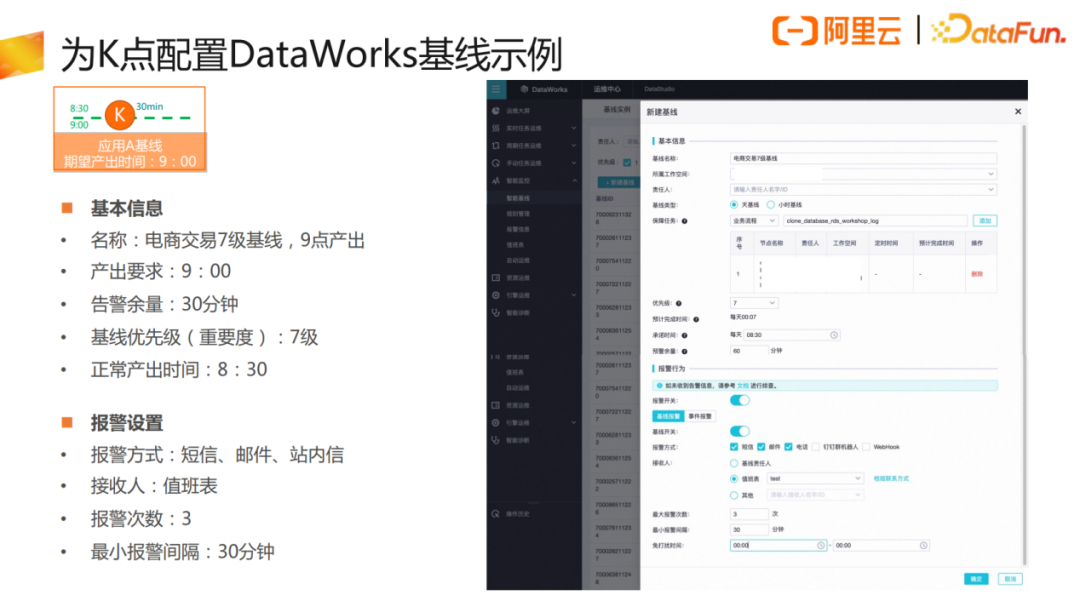Image resolution: width=1080 pixels, height=601 pixels.
Task: Click the DataWorks logo icon
Action: [523, 89]
